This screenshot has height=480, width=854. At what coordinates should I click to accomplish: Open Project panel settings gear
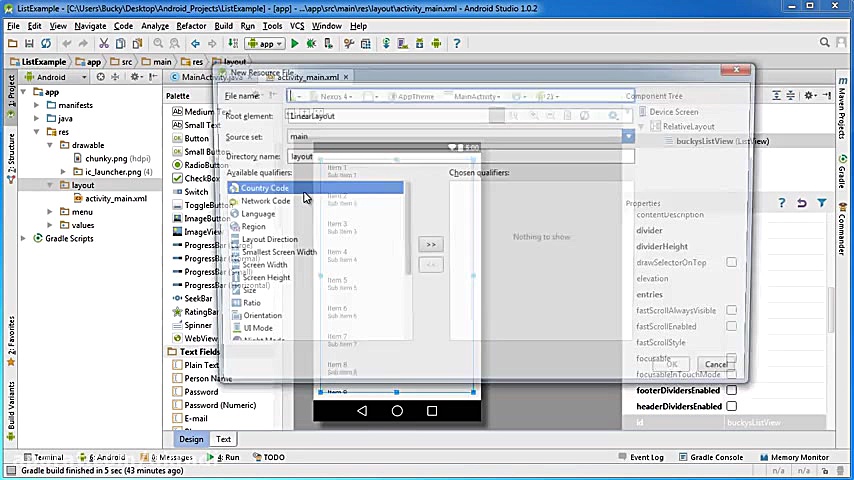pos(135,77)
